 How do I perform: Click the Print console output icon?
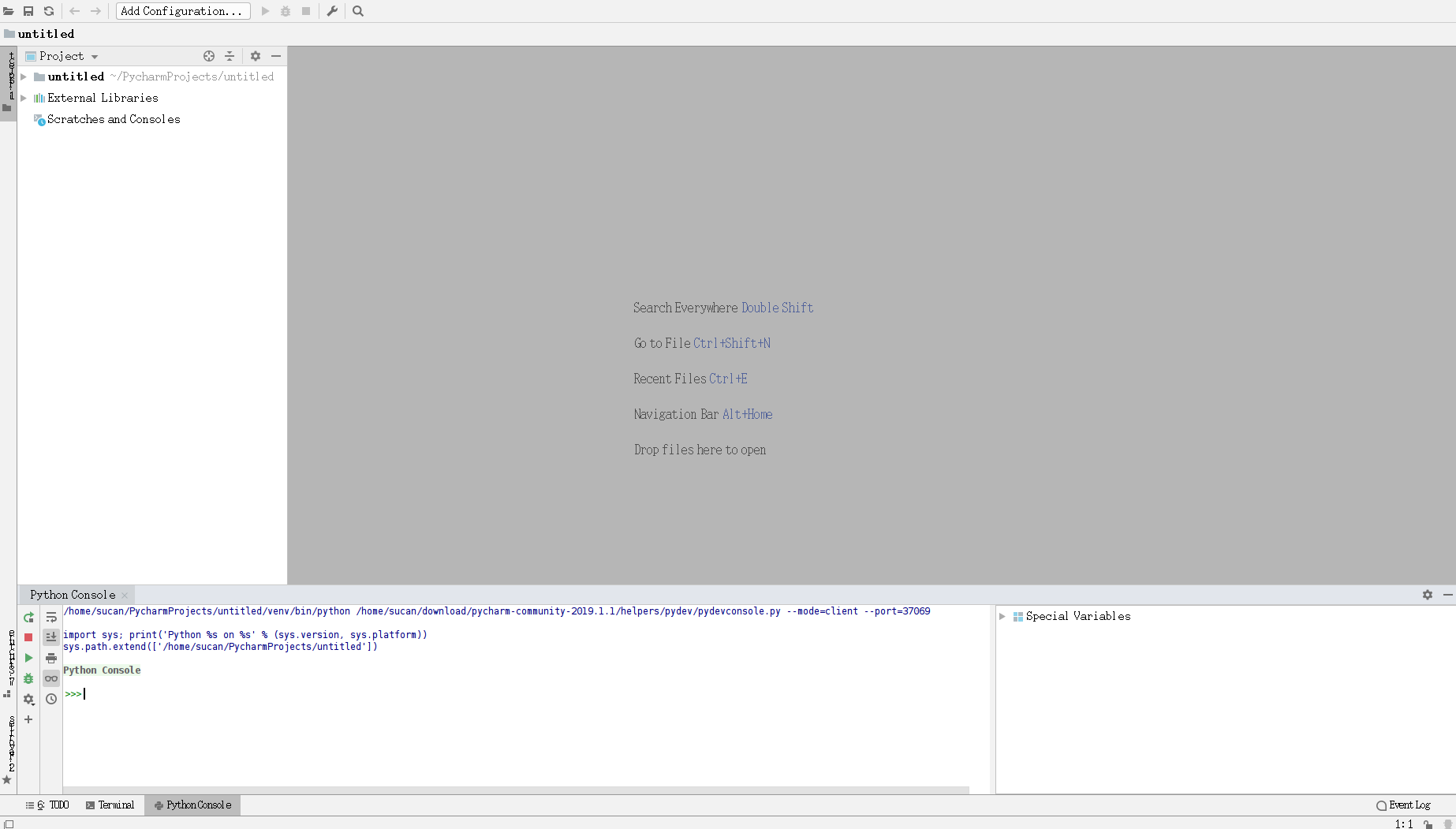[51, 658]
